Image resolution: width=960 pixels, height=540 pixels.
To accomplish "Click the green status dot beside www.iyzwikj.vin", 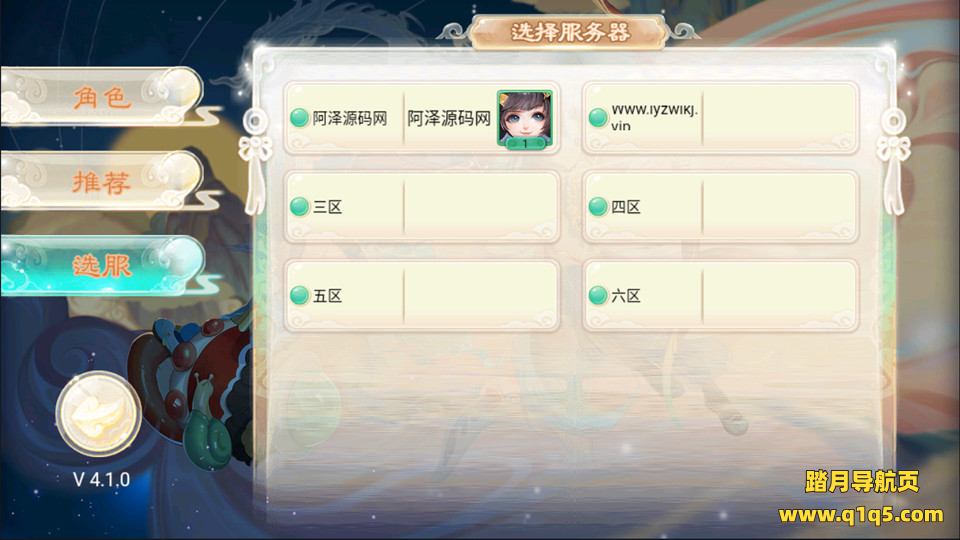I will point(598,118).
